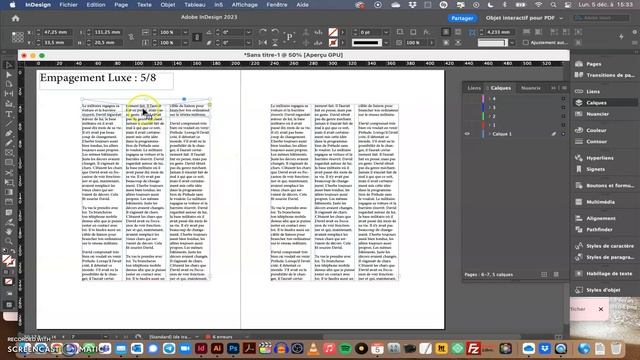Select the Selection tool in the toolbox
The height and width of the screenshot is (360, 640).
9,65
